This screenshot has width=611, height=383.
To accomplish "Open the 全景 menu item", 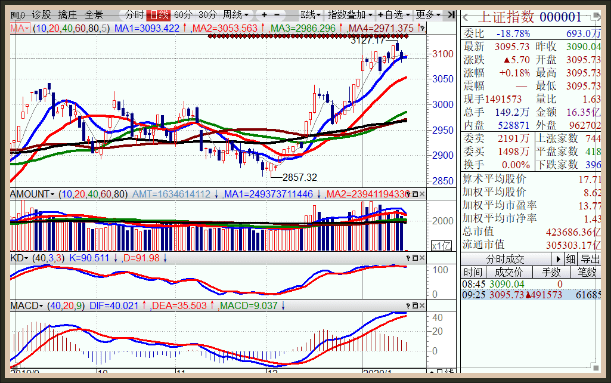I will tap(94, 15).
